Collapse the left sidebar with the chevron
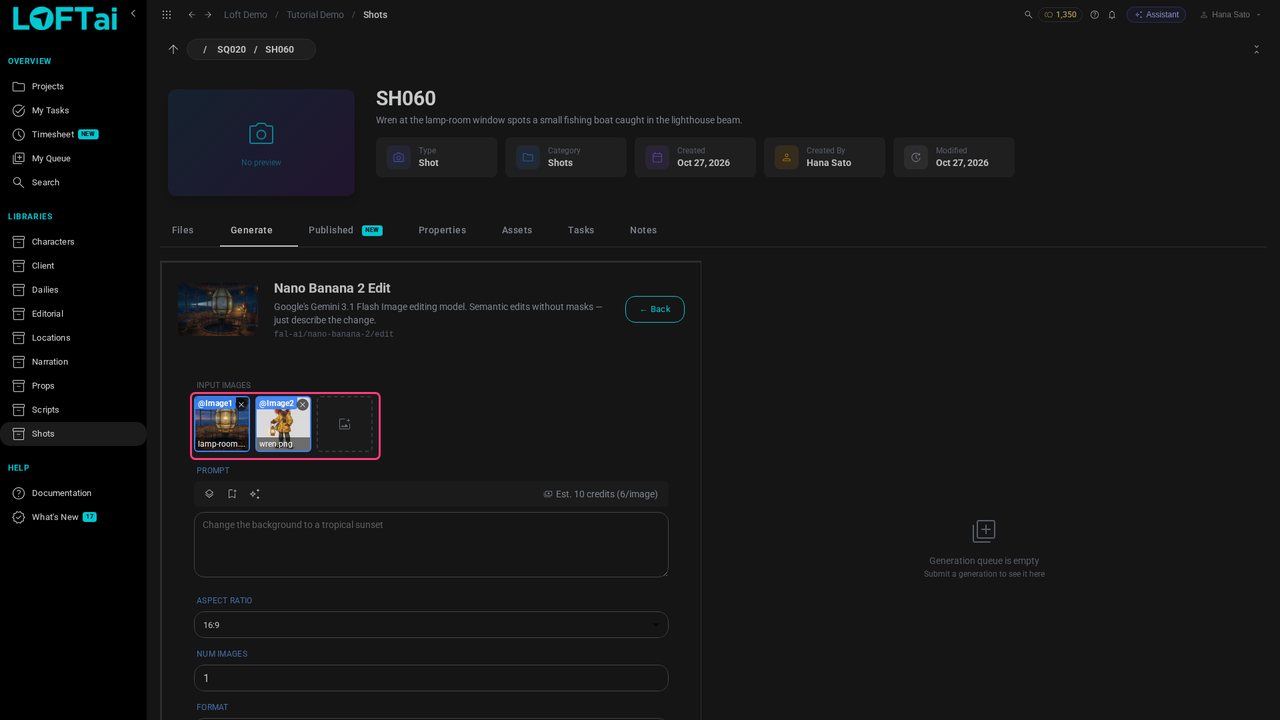Viewport: 1280px width, 720px height. (133, 14)
